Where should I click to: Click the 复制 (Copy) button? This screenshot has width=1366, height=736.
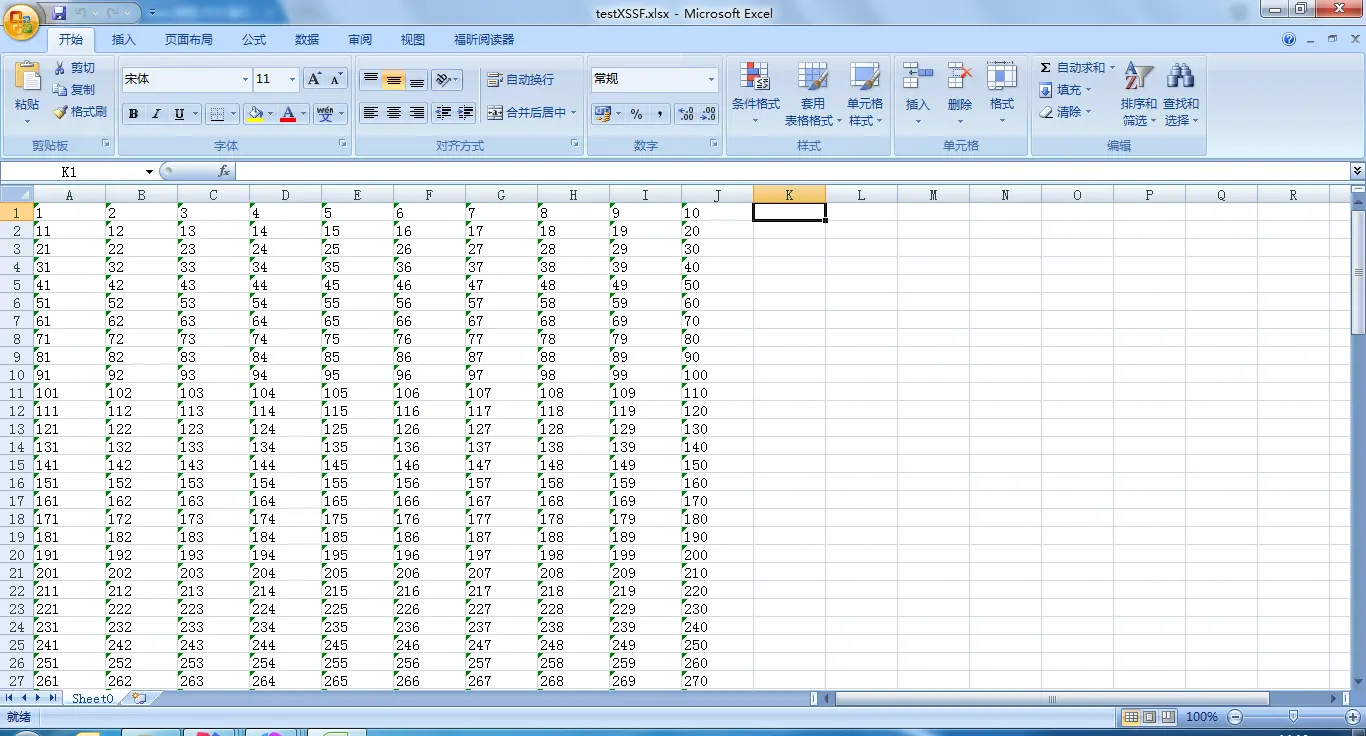(74, 90)
